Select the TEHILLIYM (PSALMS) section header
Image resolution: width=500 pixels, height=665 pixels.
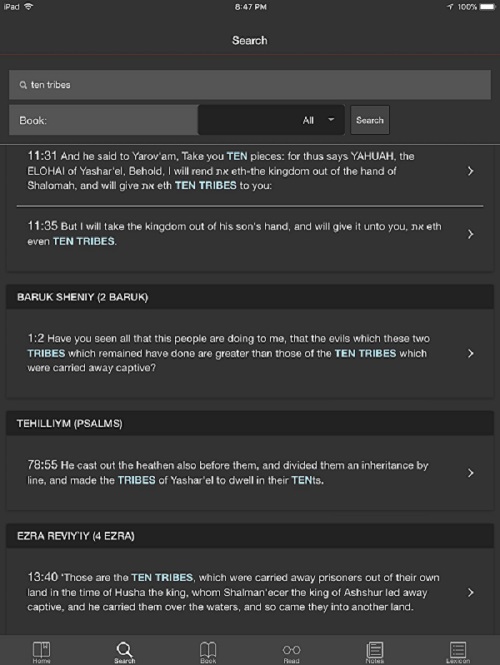point(250,424)
